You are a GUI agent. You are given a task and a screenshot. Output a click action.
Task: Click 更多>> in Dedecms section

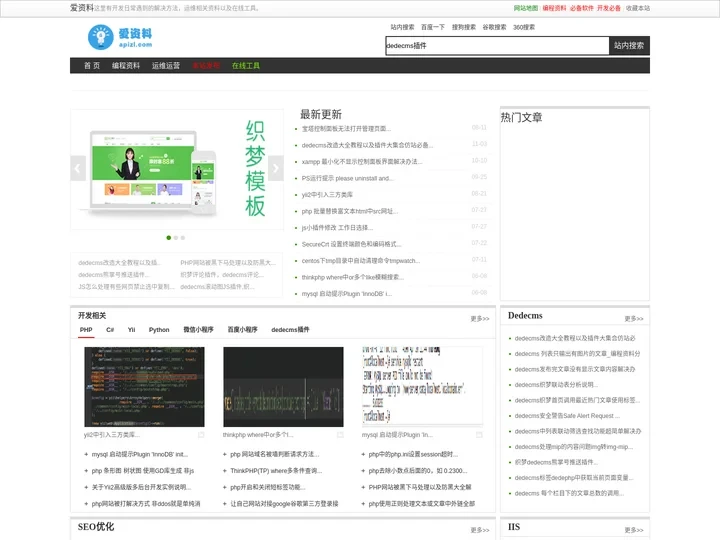pyautogui.click(x=634, y=319)
